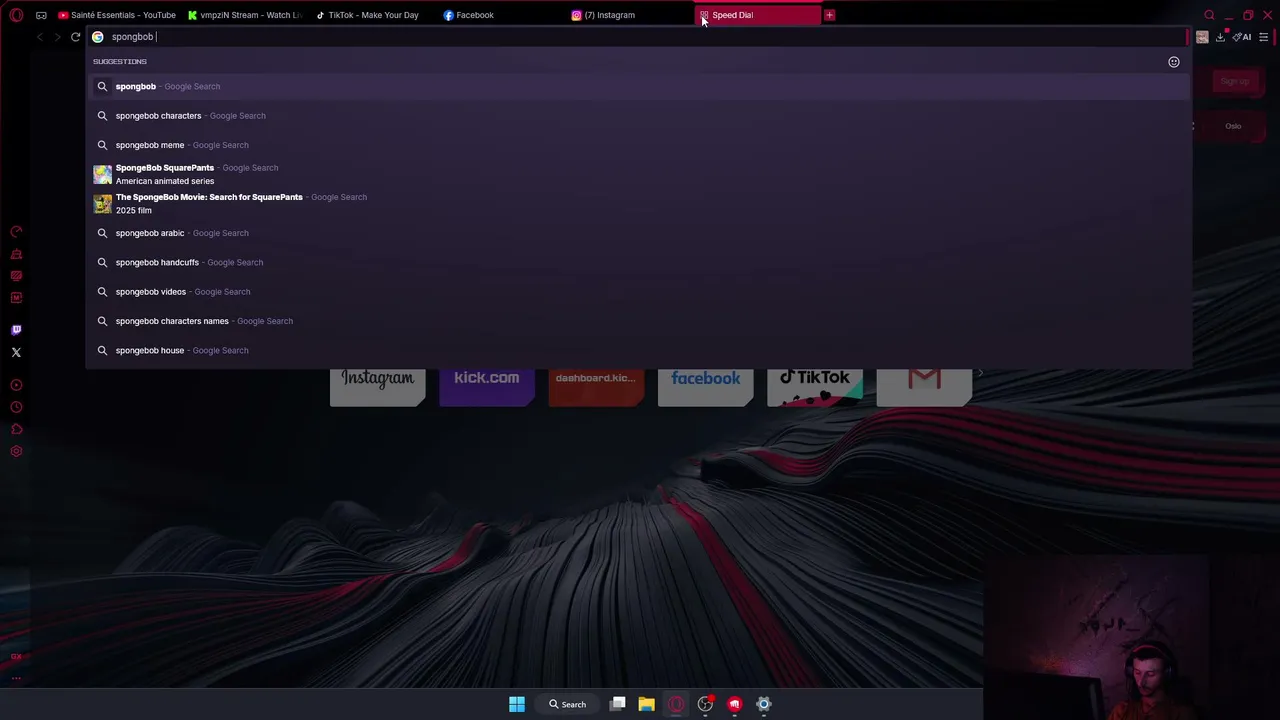The width and height of the screenshot is (1280, 720).
Task: Open the Opera menu logo
Action: pos(16,15)
